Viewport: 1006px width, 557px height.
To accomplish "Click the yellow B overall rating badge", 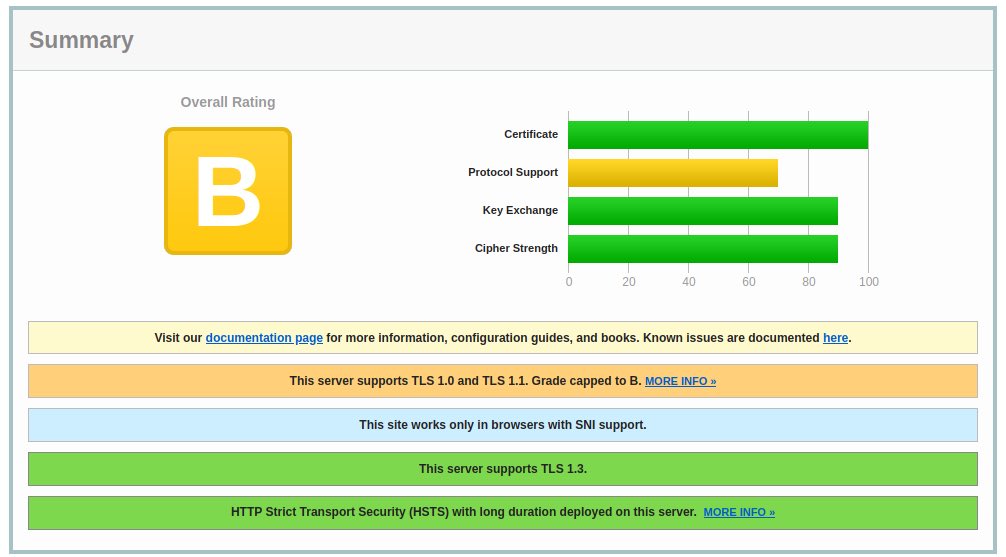I will tap(228, 191).
